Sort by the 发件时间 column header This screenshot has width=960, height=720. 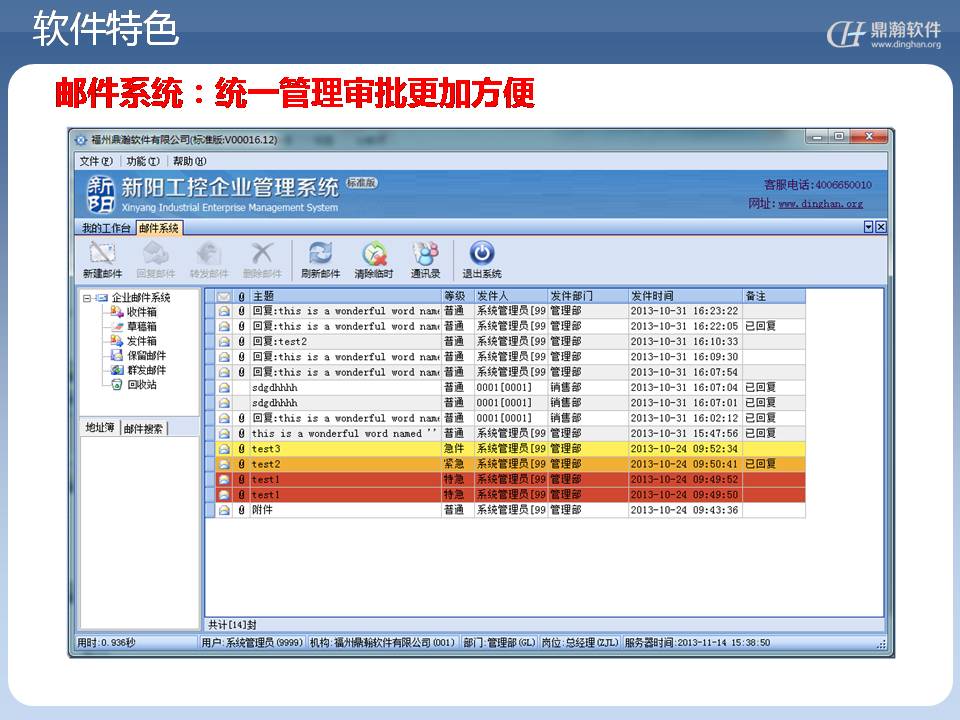(x=686, y=296)
